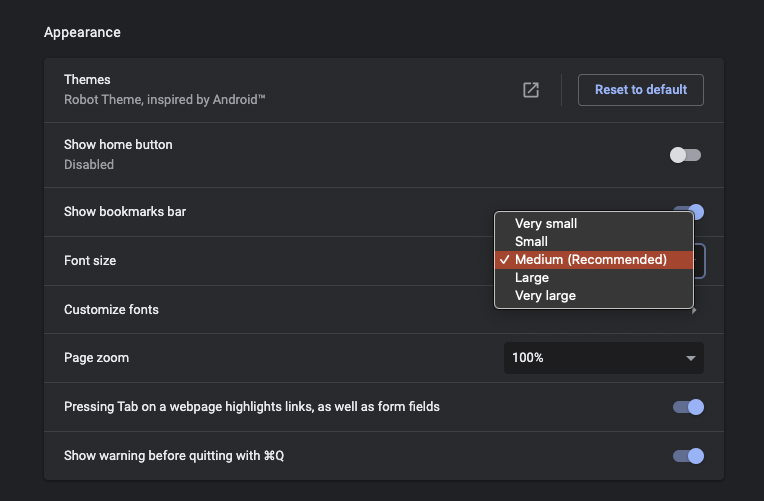Click the Font size label
This screenshot has width=764, height=501.
[x=90, y=261]
